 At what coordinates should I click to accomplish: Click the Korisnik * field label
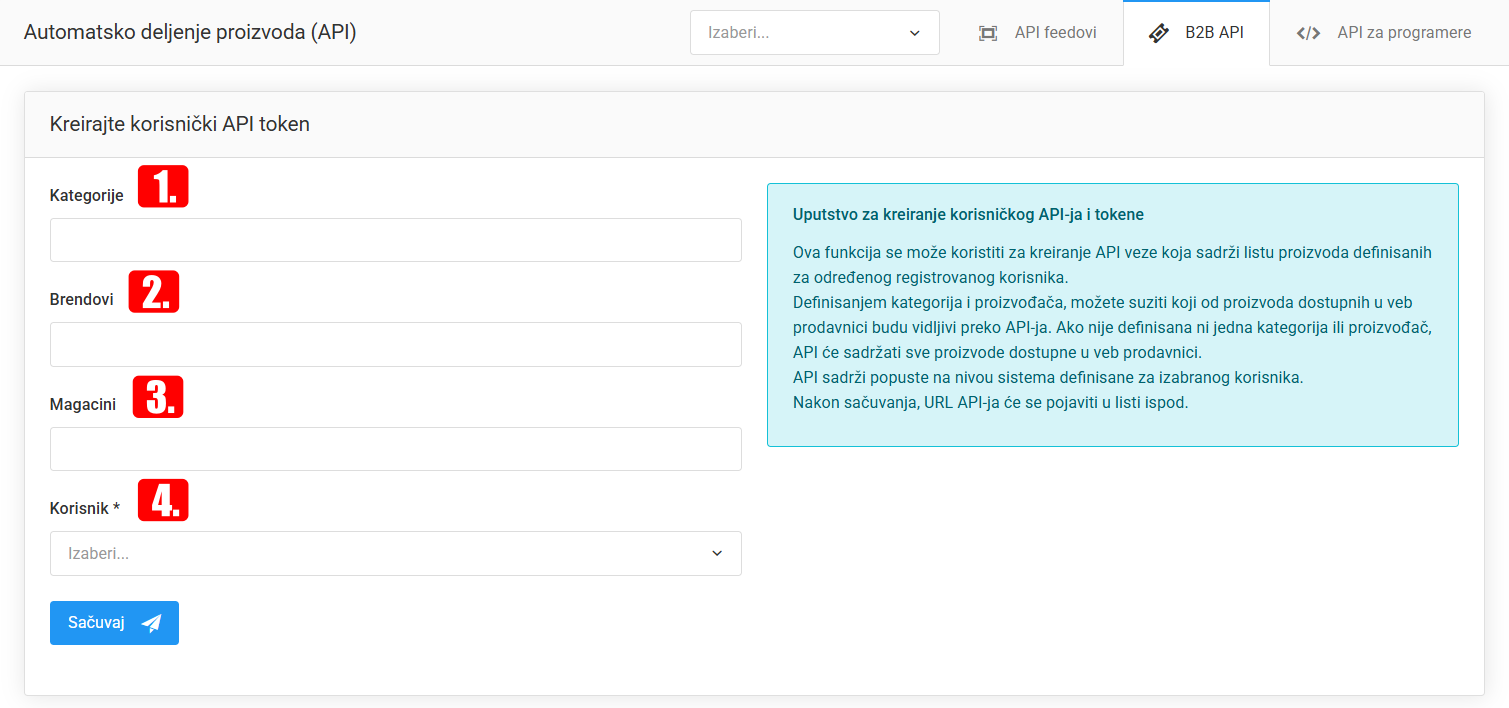[85, 509]
